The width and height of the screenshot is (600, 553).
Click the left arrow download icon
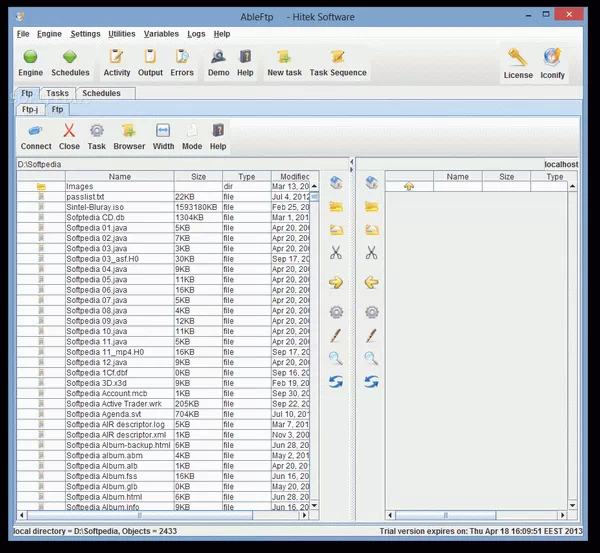click(372, 282)
